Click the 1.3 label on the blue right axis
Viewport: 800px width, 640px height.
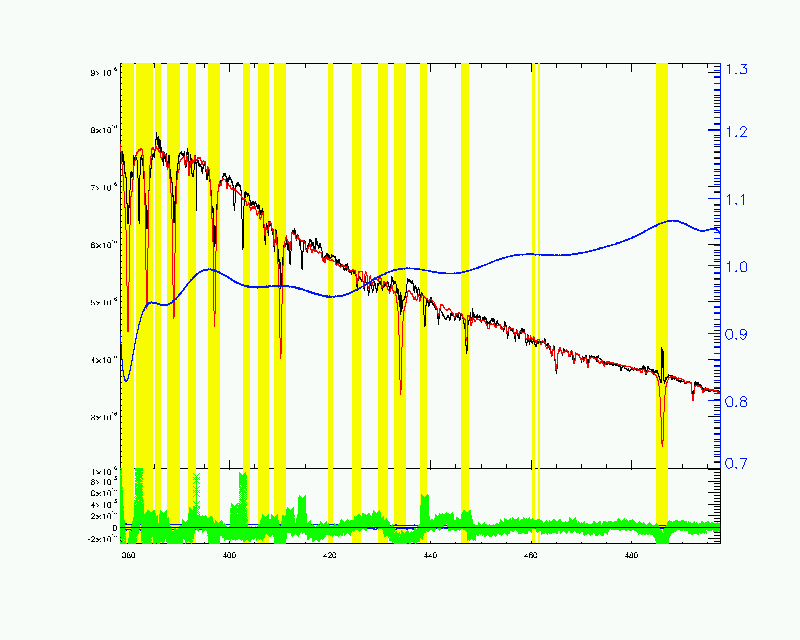736,69
